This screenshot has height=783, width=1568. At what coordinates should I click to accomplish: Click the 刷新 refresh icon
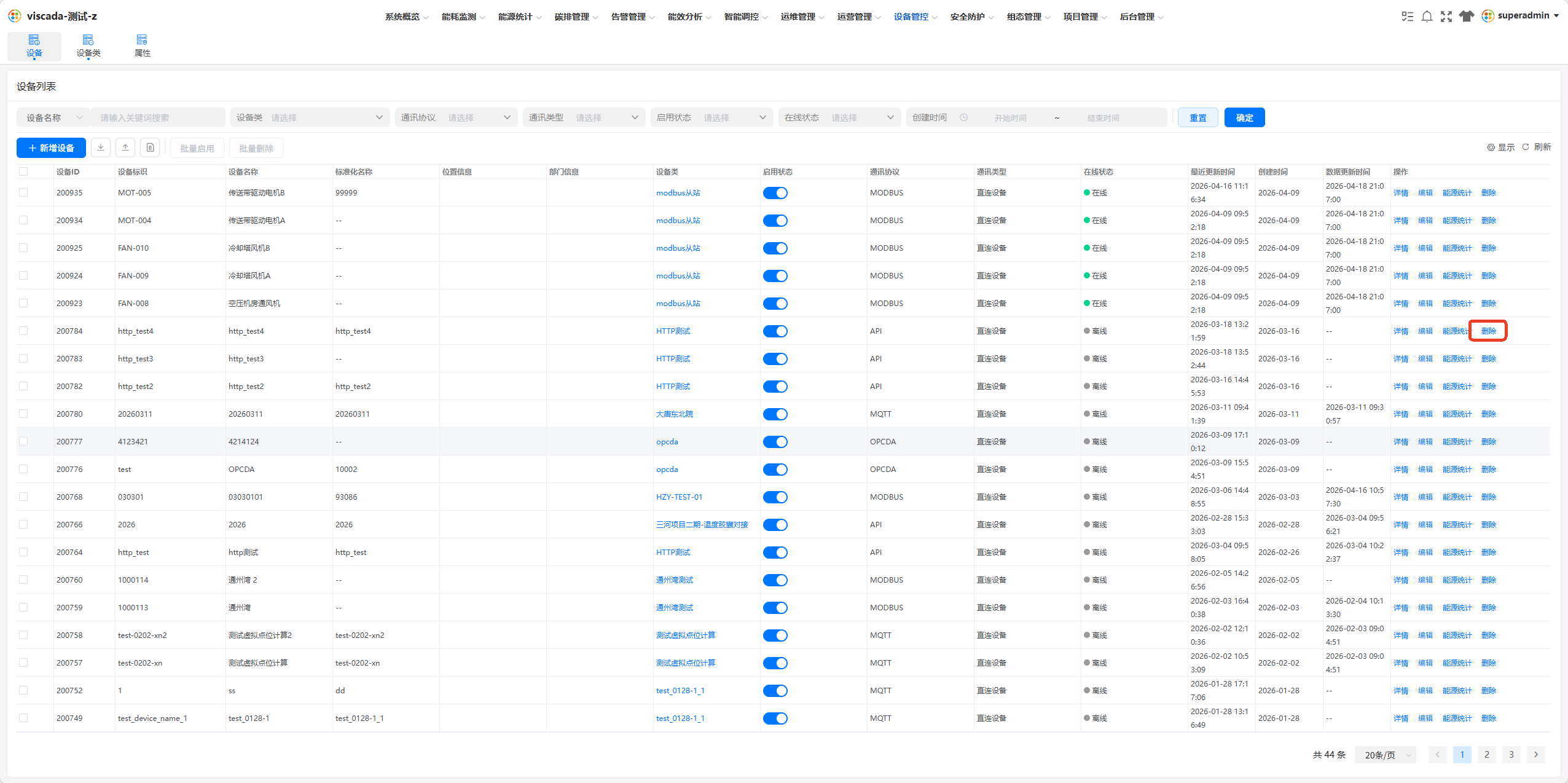click(1526, 147)
